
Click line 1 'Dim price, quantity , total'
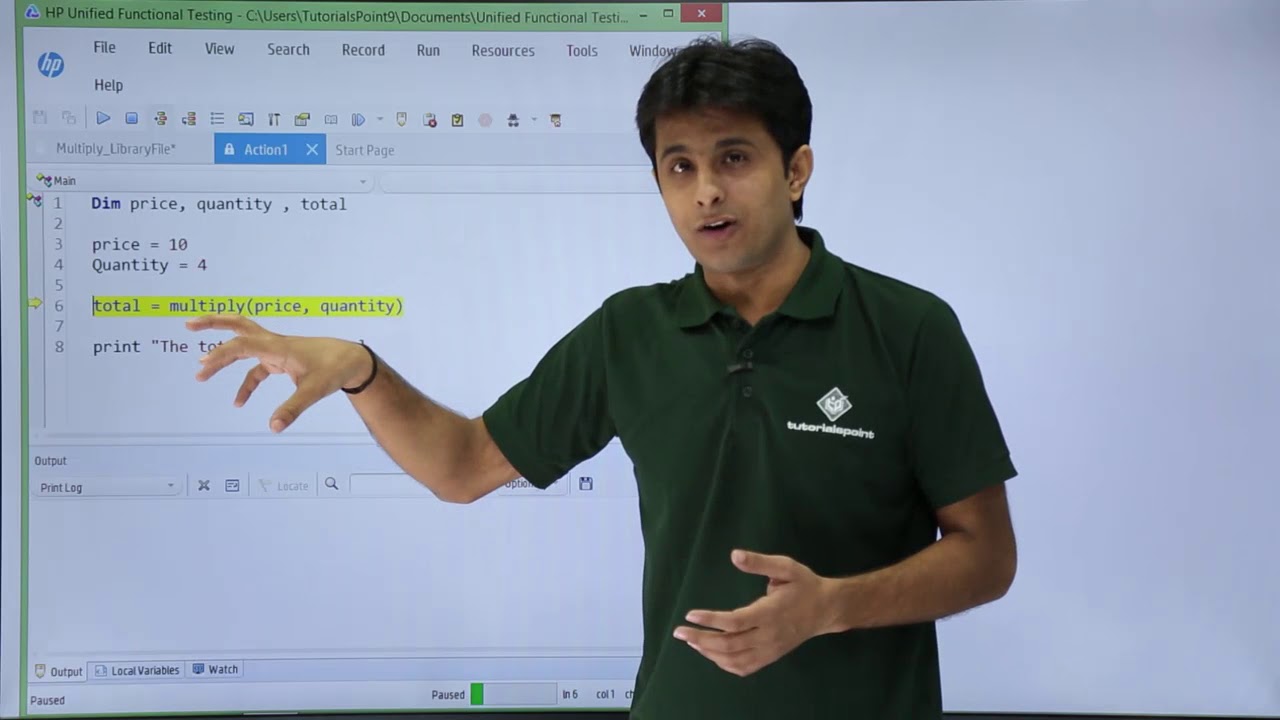tap(219, 204)
